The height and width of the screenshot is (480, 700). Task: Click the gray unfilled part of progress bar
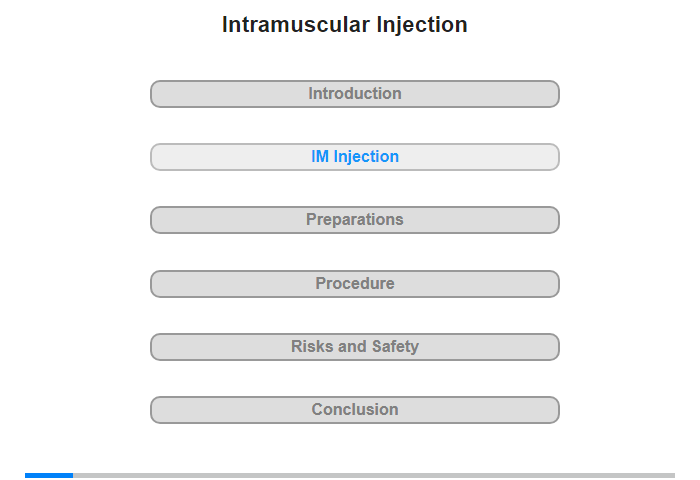click(x=374, y=476)
